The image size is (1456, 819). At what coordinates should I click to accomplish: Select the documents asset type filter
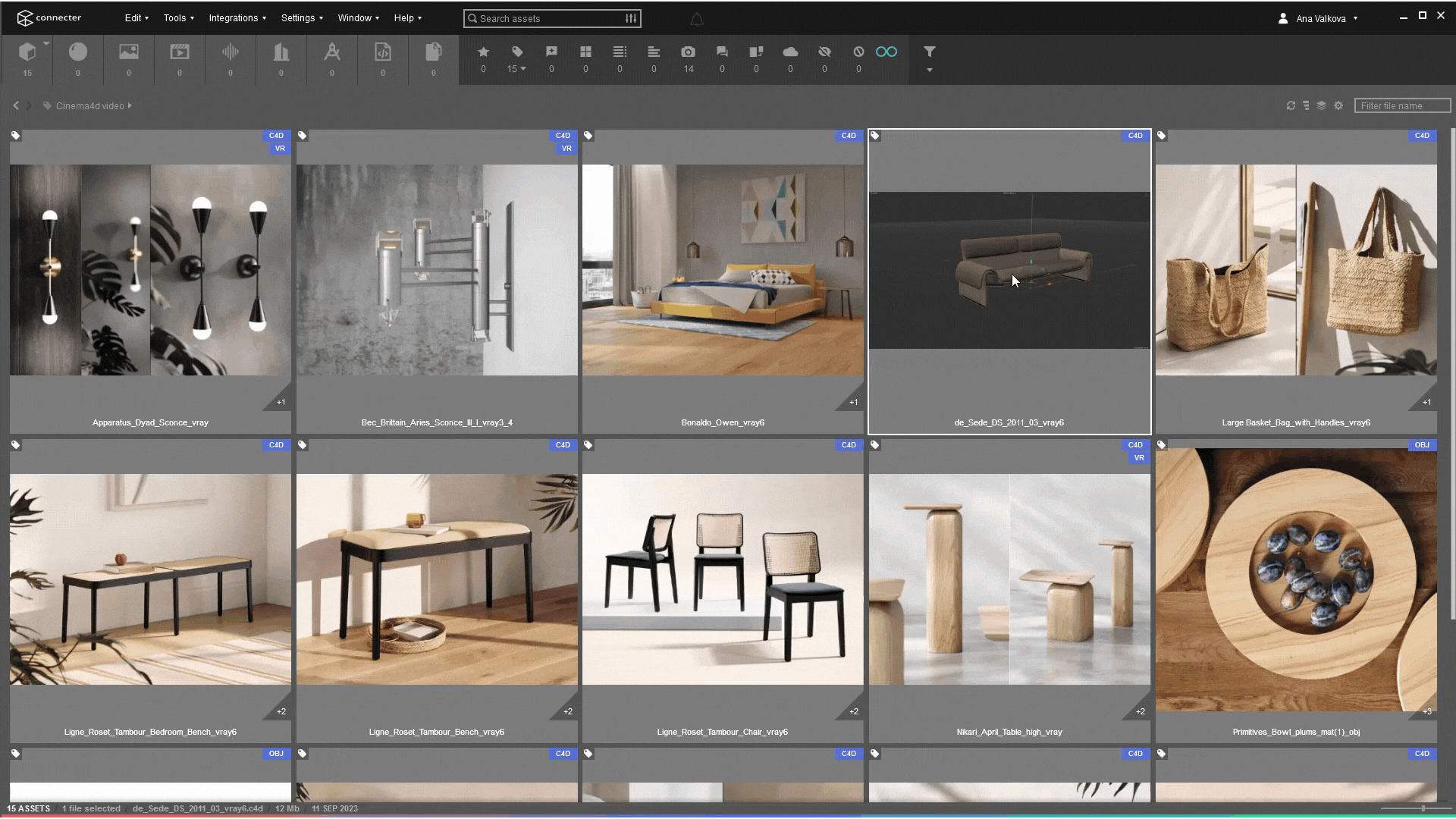(434, 52)
